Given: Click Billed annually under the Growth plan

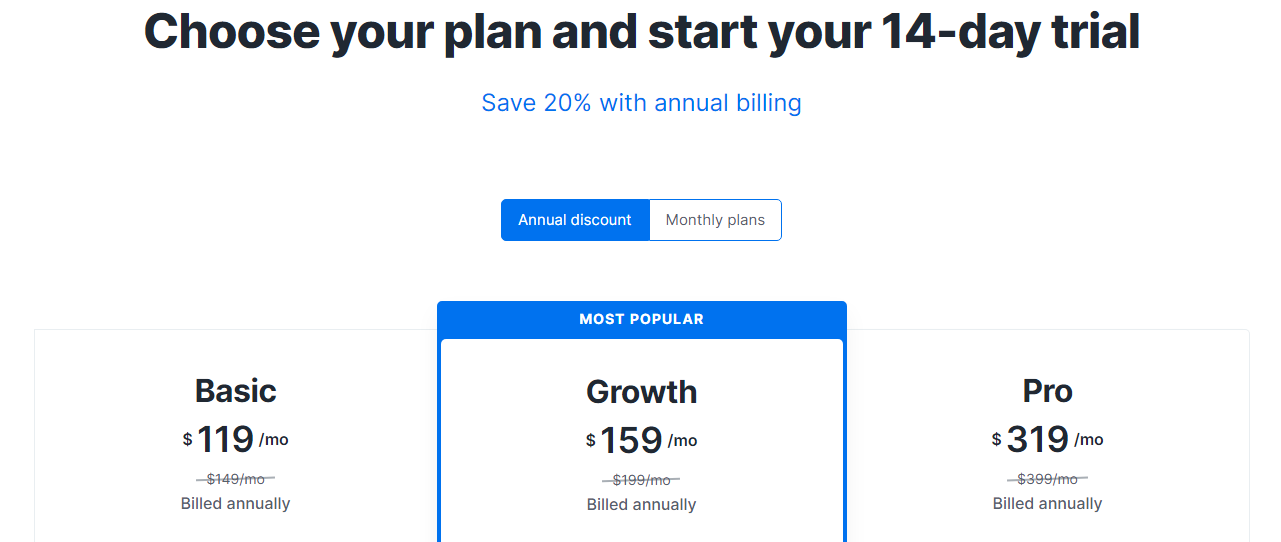Looking at the screenshot, I should click(x=641, y=504).
